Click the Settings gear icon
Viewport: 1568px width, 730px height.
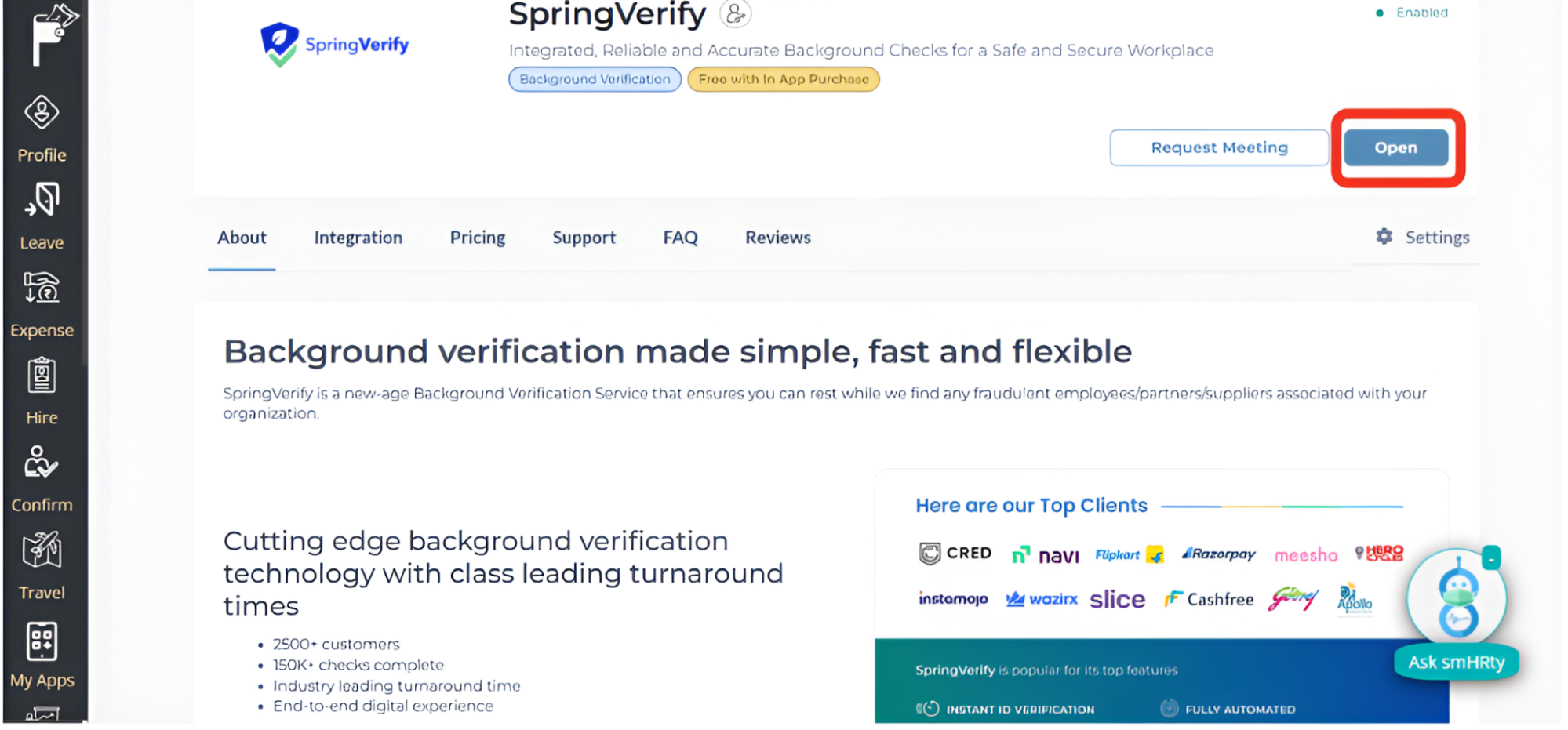click(x=1384, y=236)
